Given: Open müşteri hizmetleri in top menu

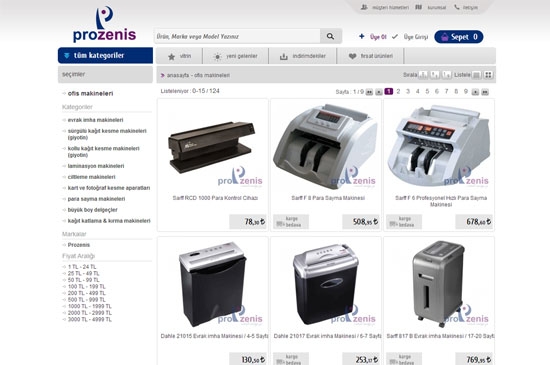Looking at the screenshot, I should coord(390,7).
